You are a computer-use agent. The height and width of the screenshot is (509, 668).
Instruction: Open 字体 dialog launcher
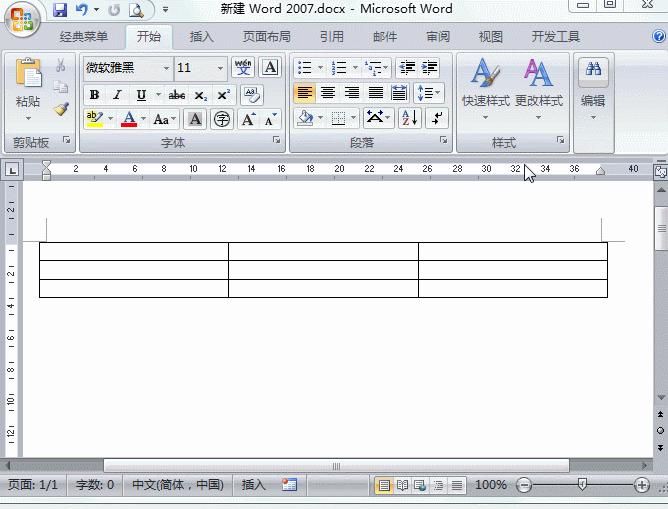[x=276, y=140]
